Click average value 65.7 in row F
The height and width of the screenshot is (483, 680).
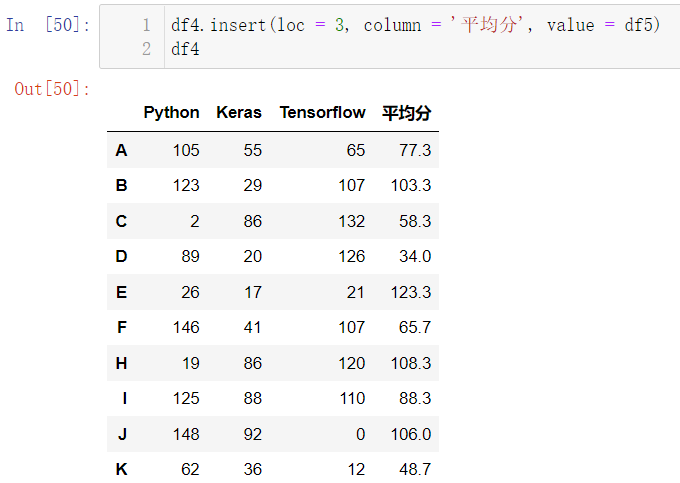415,327
